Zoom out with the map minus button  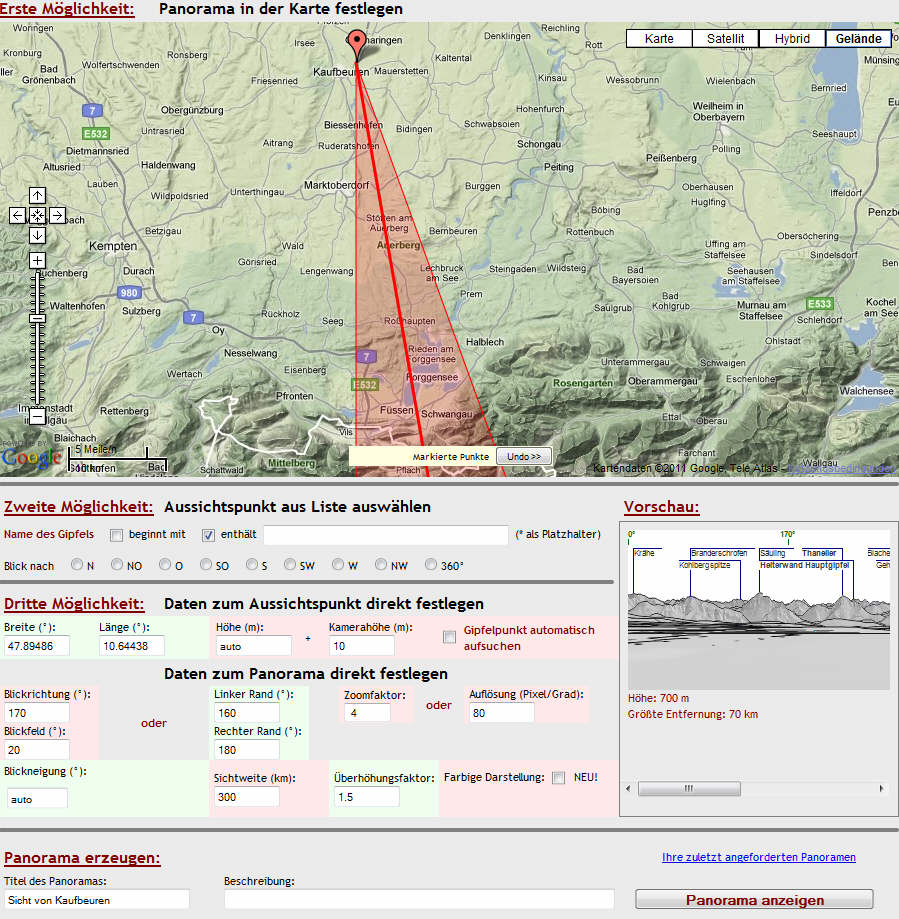tap(37, 416)
